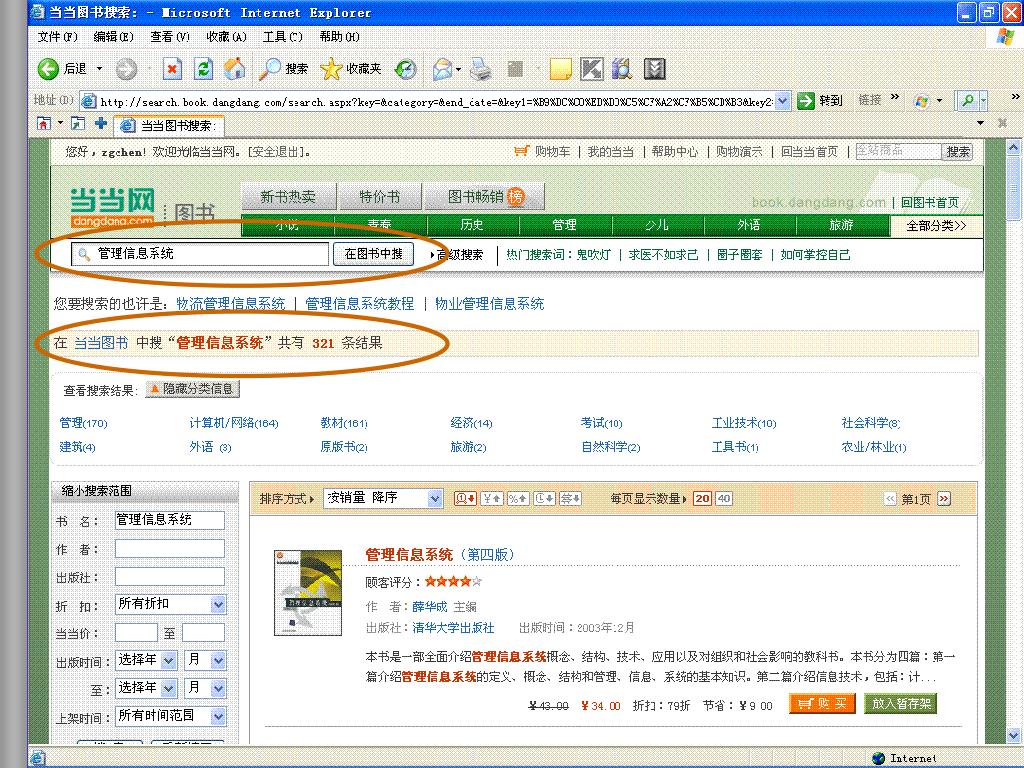The width and height of the screenshot is (1024, 768).
Task: Open the first 出版时间 选择年 dropdown
Action: 146,660
